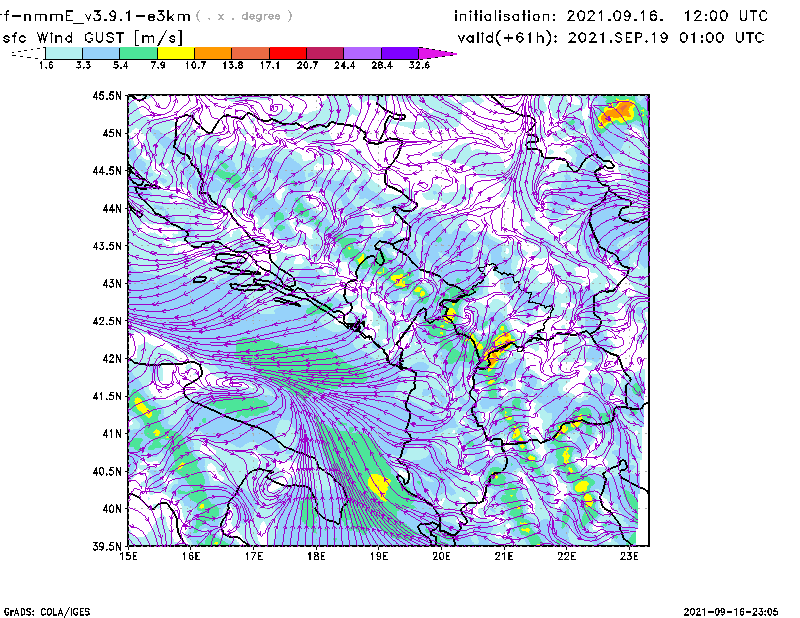This screenshot has height=618, width=800.
Task: Click the light blue legend swatch
Action: [101, 53]
